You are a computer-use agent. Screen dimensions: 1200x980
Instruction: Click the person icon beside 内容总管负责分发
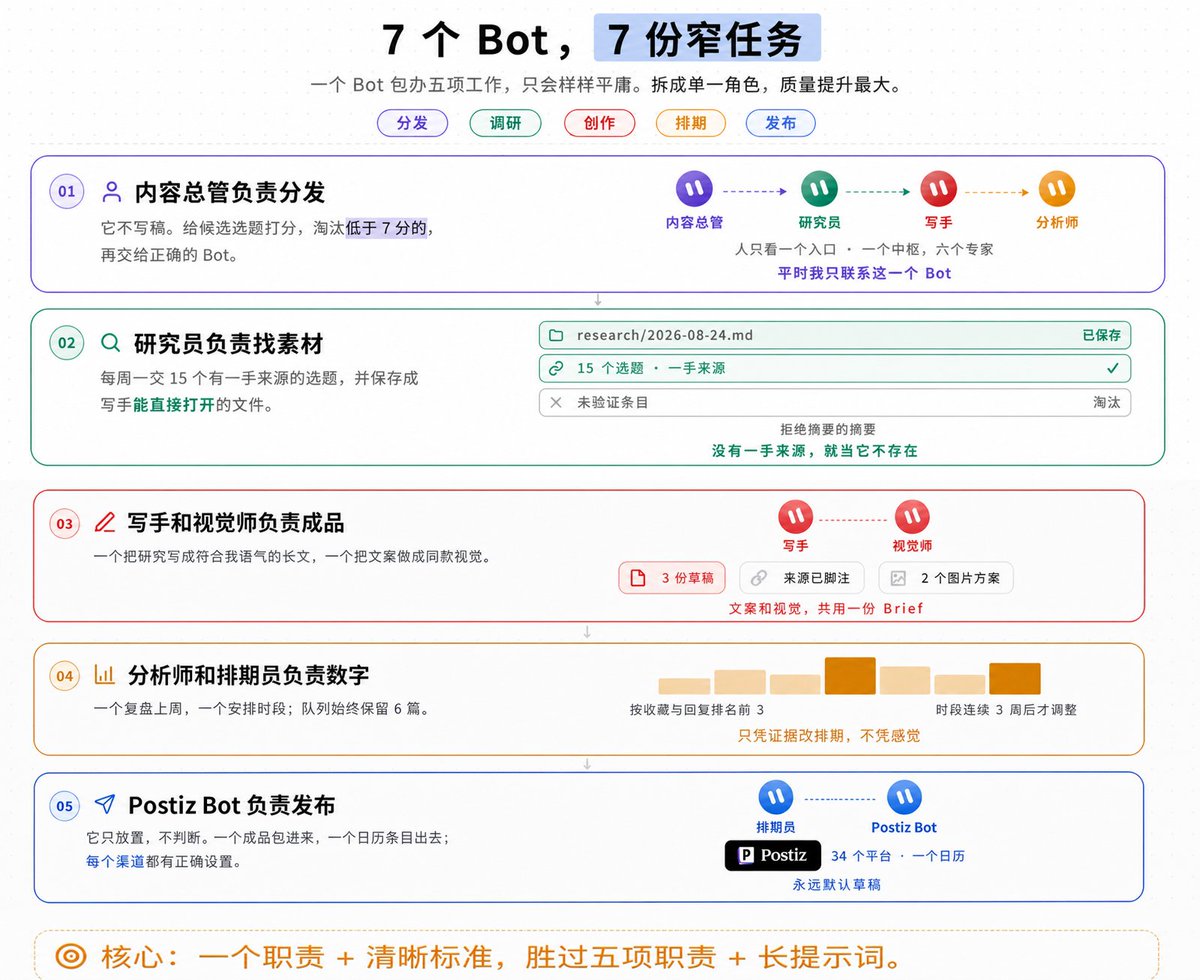(x=112, y=191)
